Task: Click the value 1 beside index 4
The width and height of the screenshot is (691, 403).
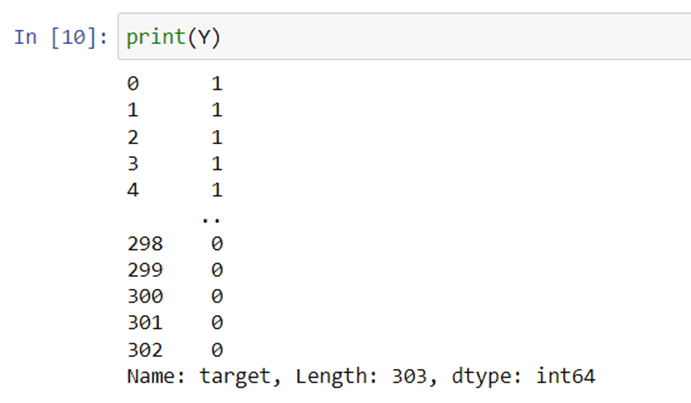Action: (217, 190)
